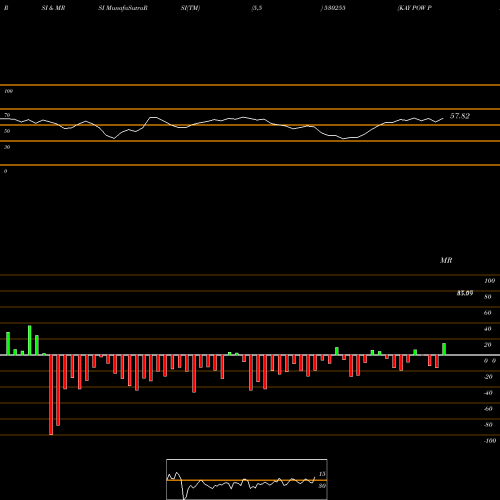Viewport: 500px width, 500px height.
Task: Open the mini overview chart thumbnail
Action: [x=247, y=479]
